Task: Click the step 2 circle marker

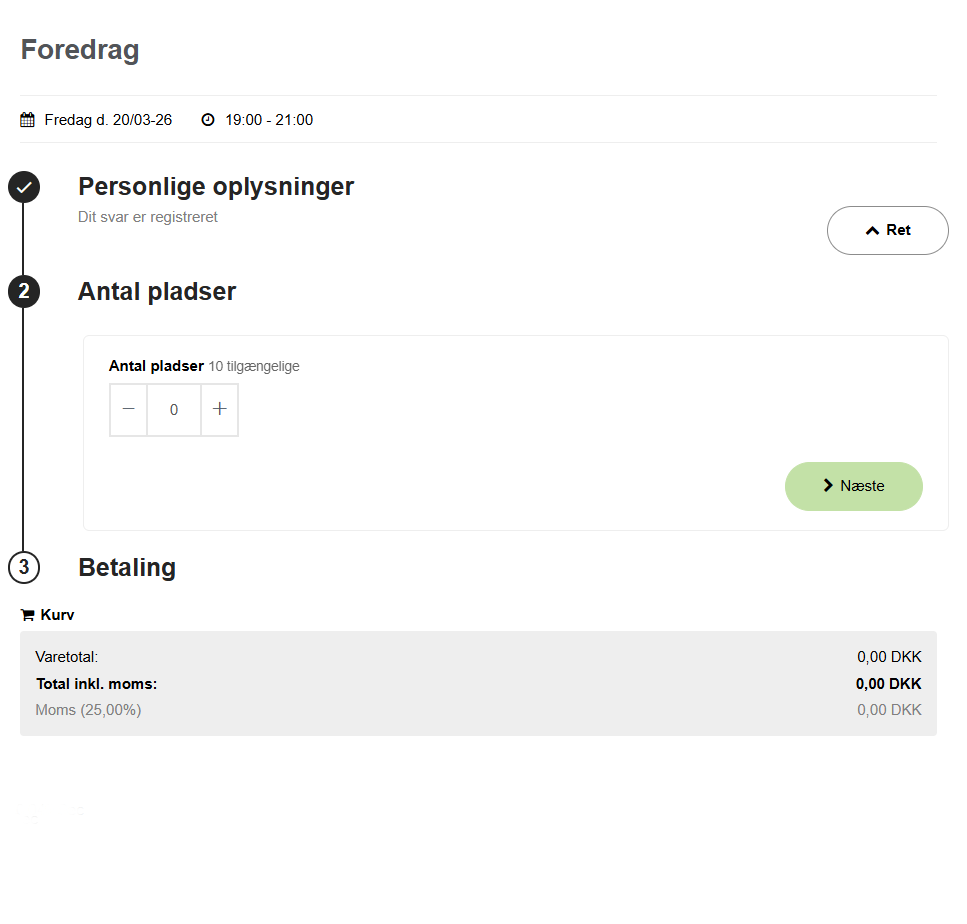Action: (24, 292)
